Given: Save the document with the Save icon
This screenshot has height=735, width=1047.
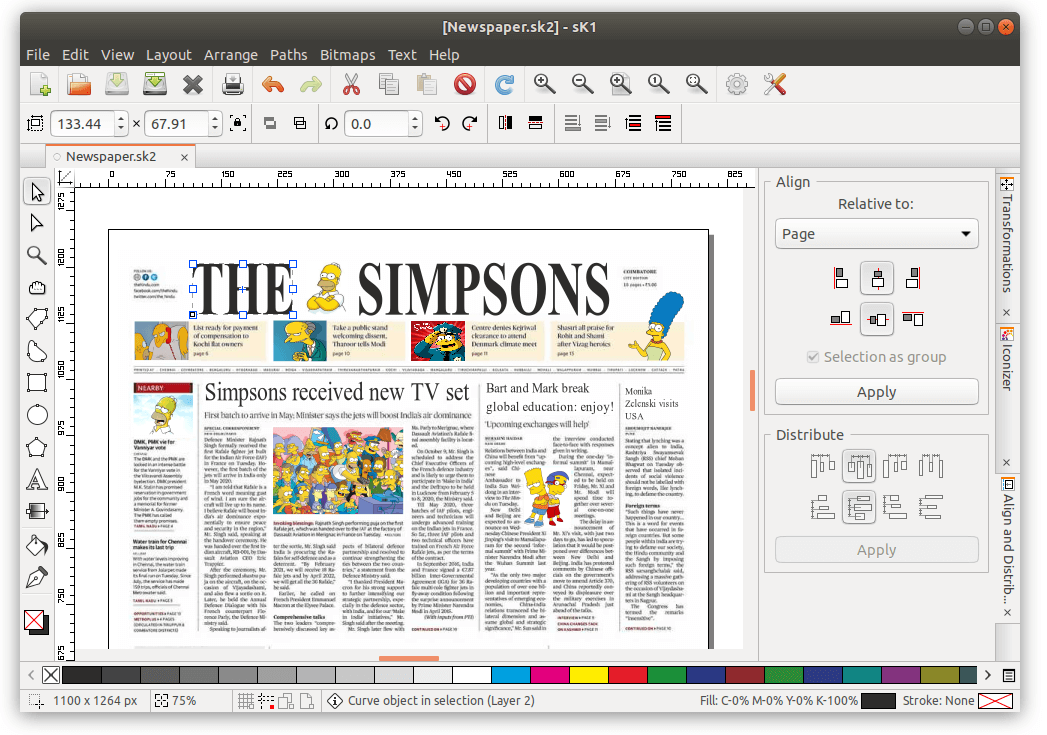Looking at the screenshot, I should click(117, 85).
